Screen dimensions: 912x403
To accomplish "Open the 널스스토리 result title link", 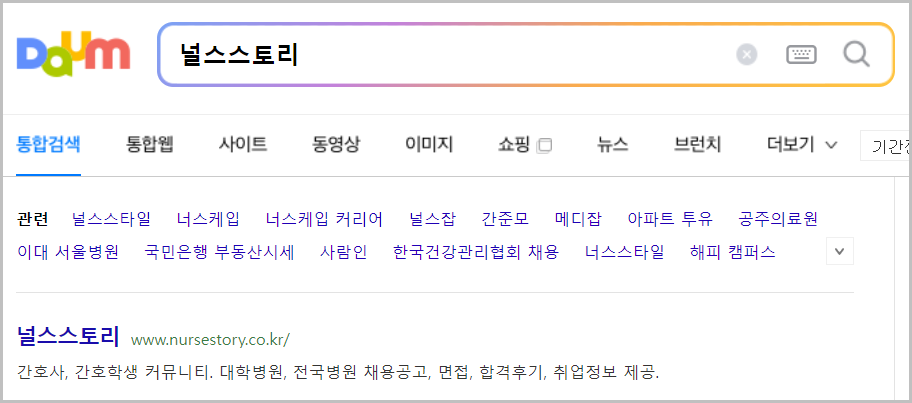I will coord(68,336).
